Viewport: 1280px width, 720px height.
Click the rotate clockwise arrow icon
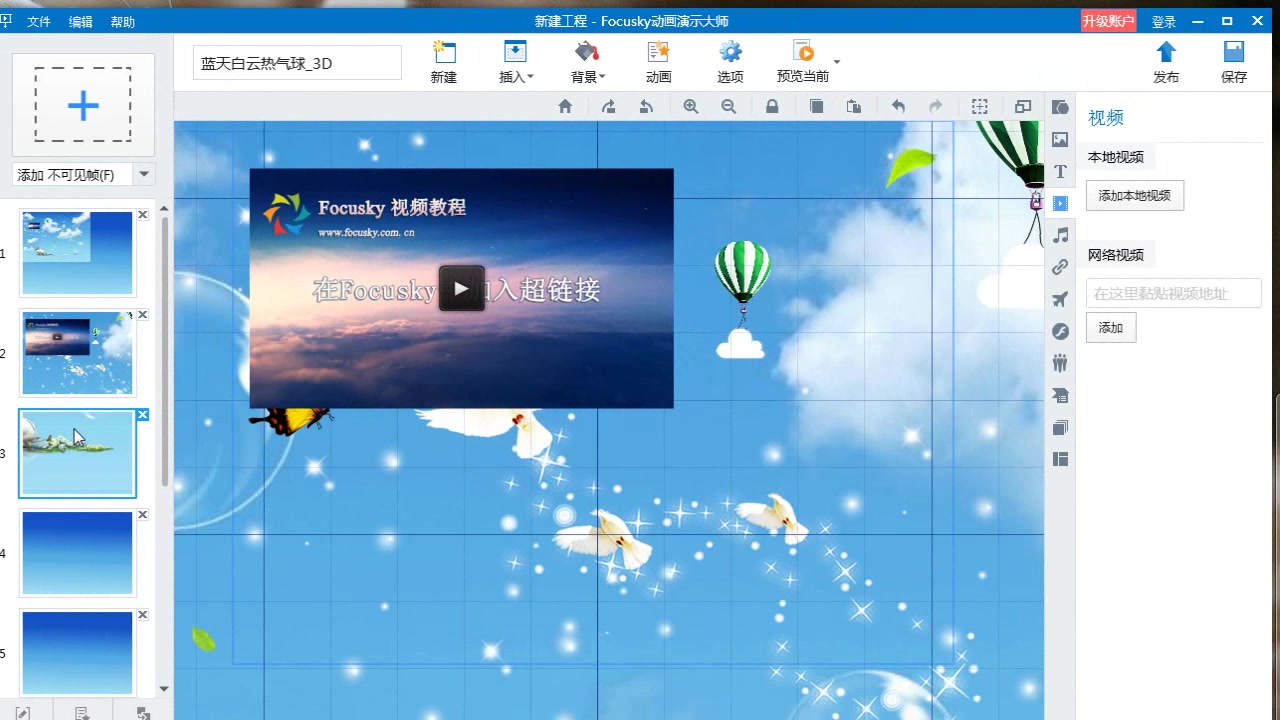[x=608, y=107]
